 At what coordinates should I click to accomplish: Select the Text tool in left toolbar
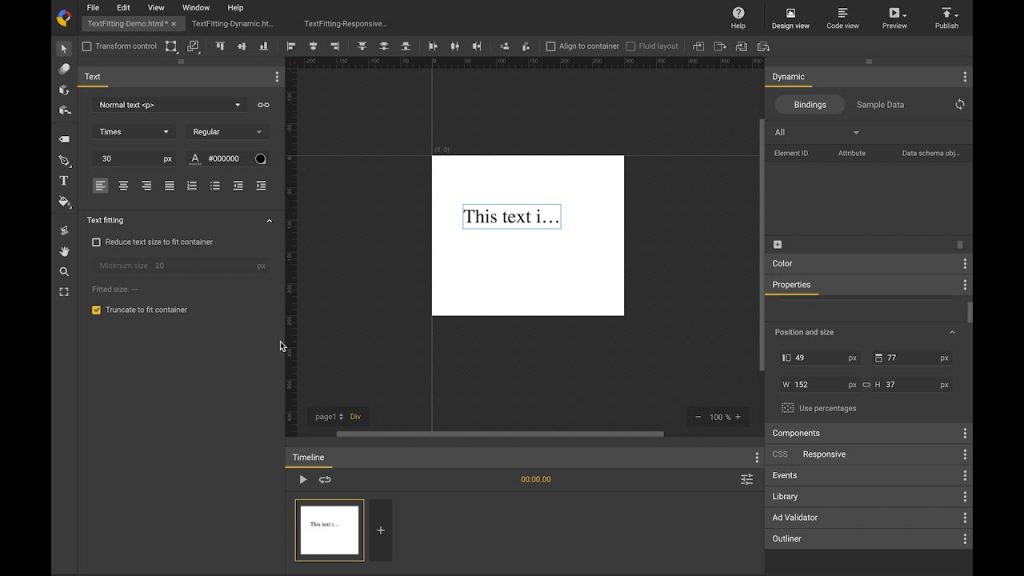pyautogui.click(x=63, y=181)
